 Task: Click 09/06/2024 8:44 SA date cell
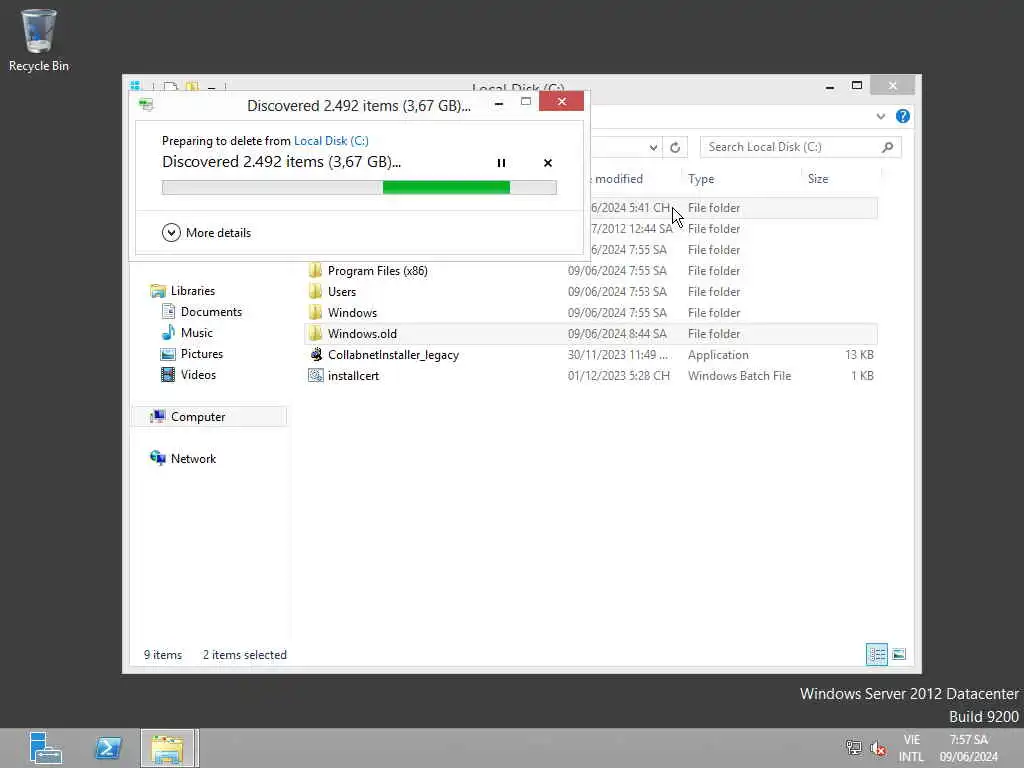[x=617, y=334]
